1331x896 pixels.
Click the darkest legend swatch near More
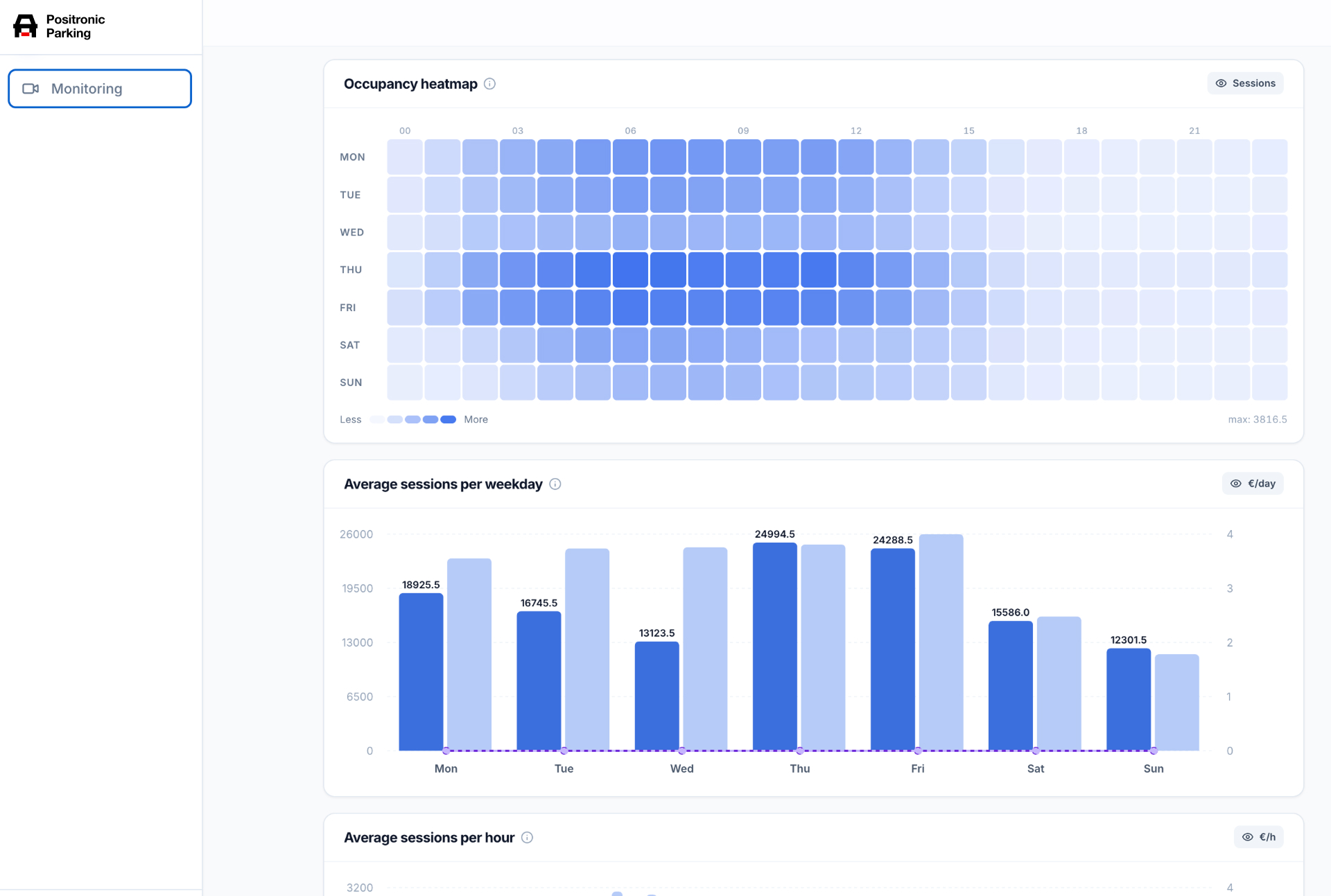point(449,419)
